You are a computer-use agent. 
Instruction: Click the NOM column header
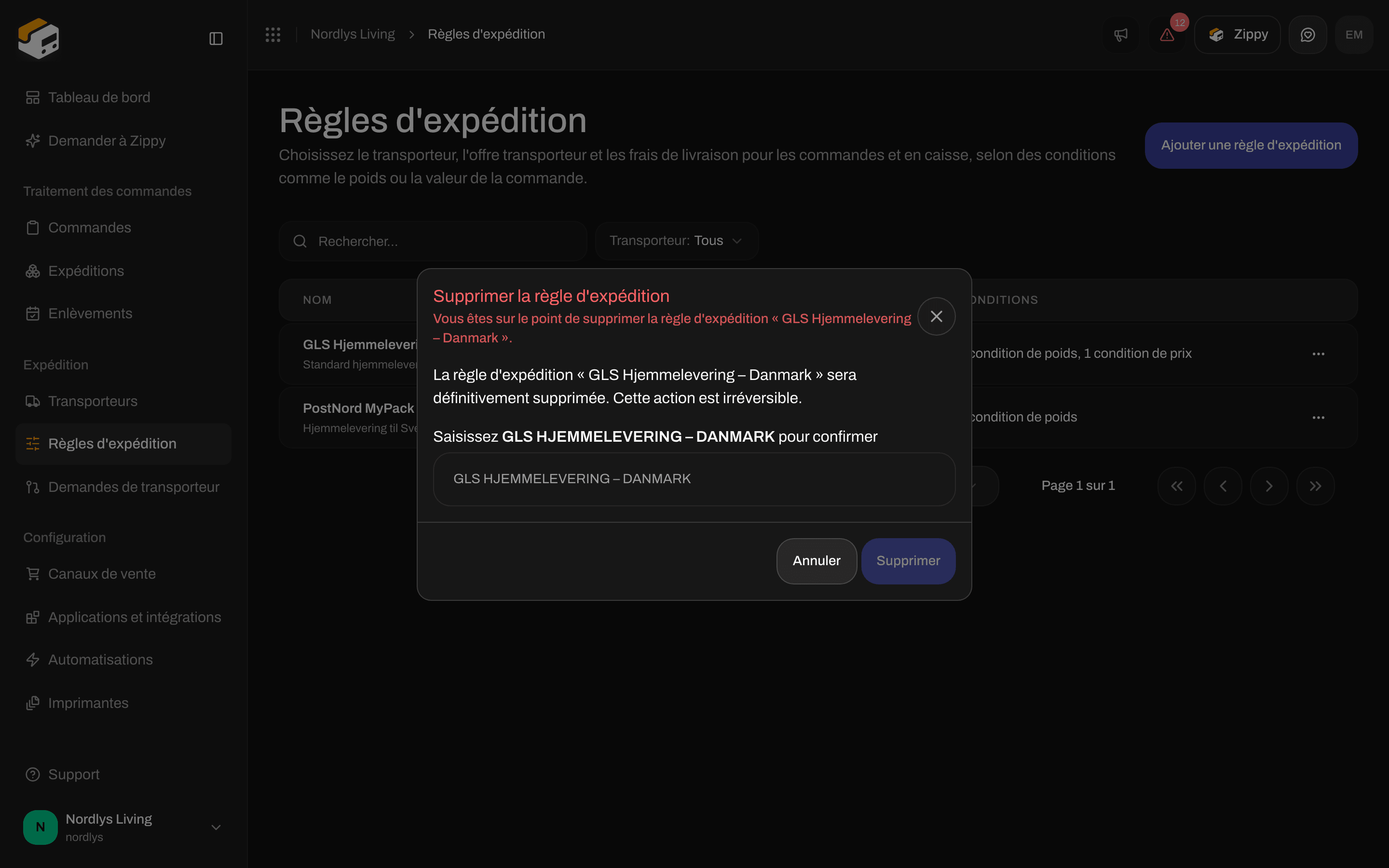(x=317, y=299)
